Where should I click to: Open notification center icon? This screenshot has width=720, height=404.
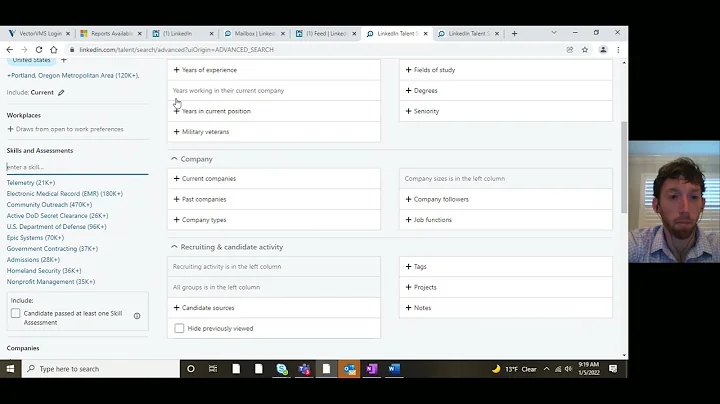pyautogui.click(x=613, y=369)
